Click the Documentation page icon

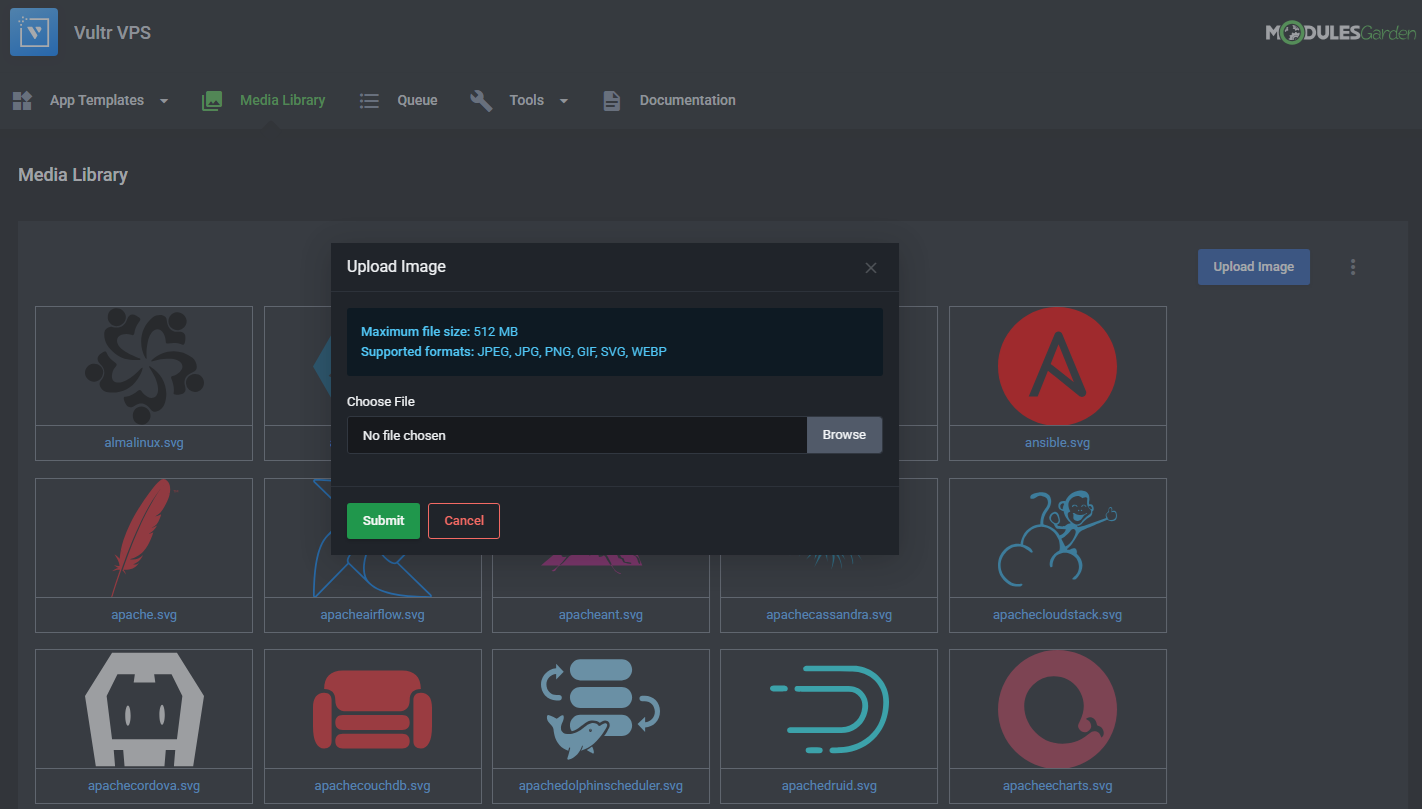(x=611, y=100)
